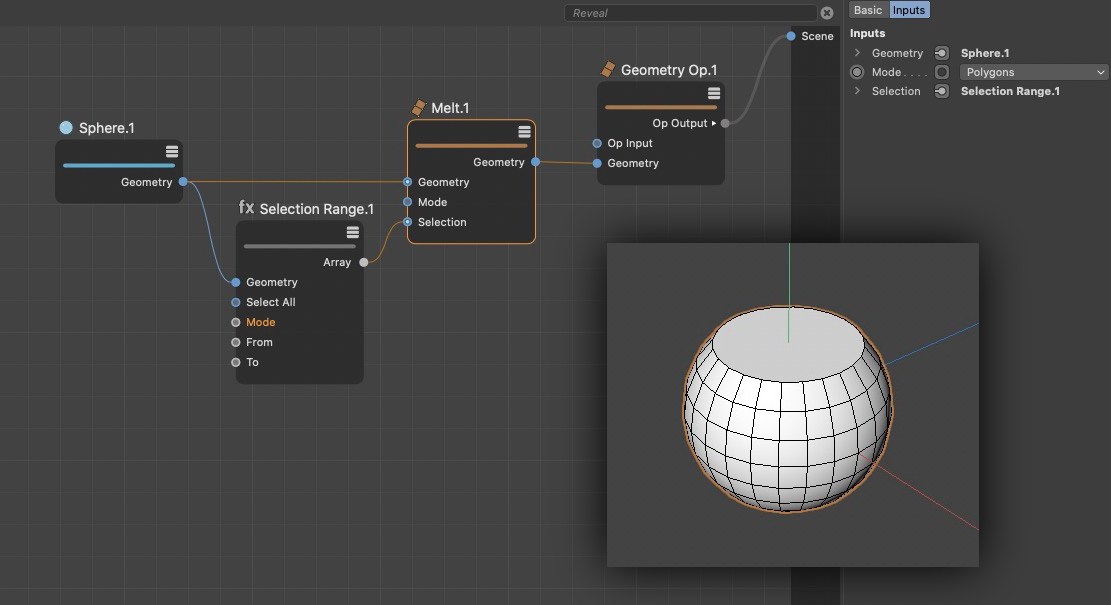Expand the Selection input row

(x=857, y=91)
